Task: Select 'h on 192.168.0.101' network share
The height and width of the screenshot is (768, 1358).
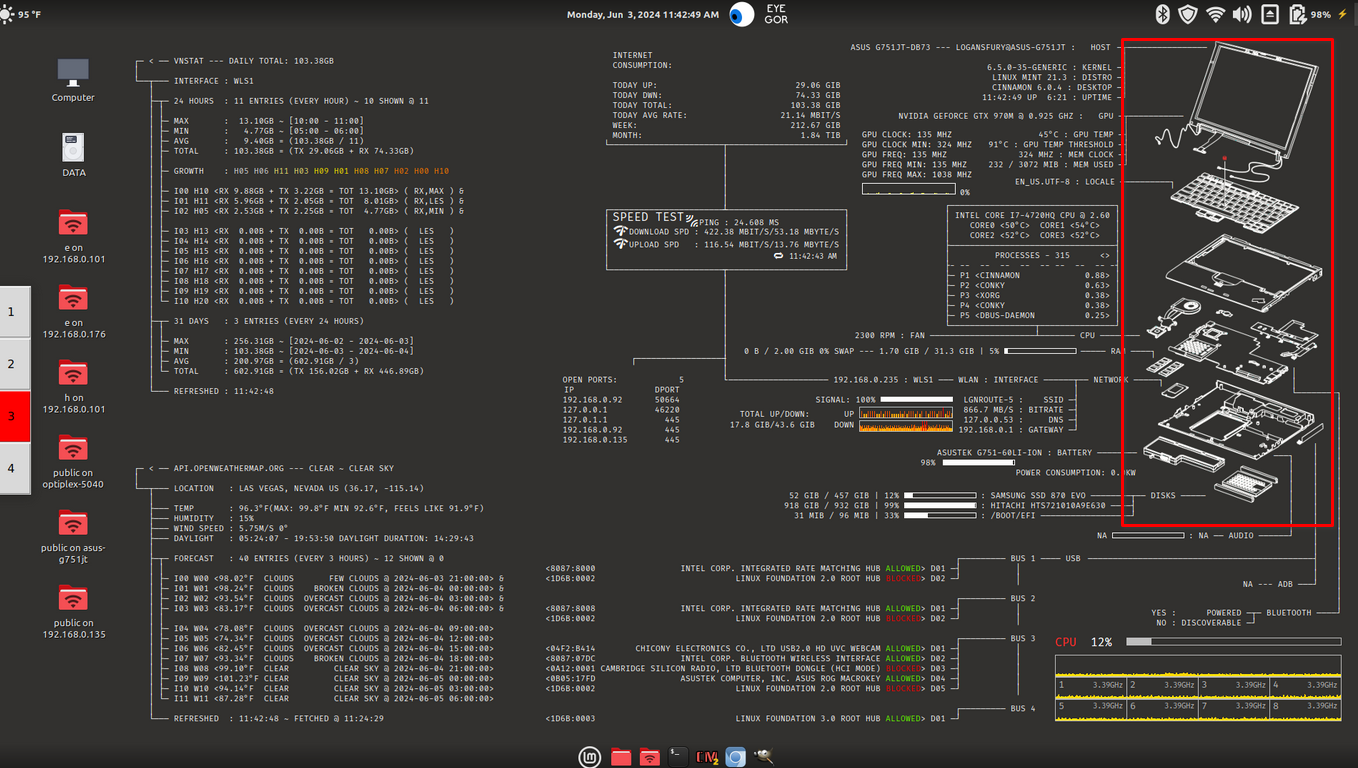Action: click(73, 387)
